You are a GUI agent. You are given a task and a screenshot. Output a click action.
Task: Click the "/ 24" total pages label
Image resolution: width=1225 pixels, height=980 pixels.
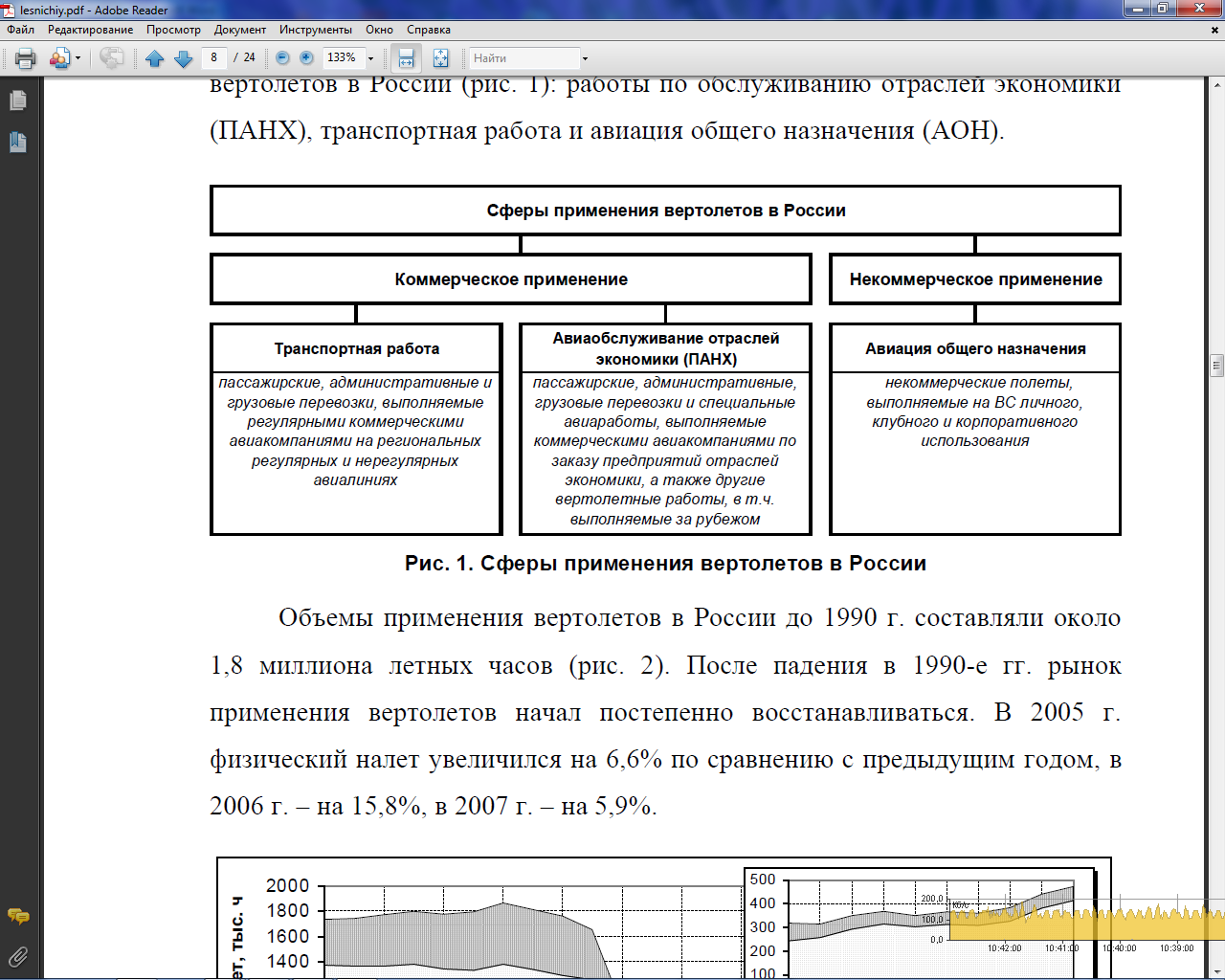[x=245, y=57]
